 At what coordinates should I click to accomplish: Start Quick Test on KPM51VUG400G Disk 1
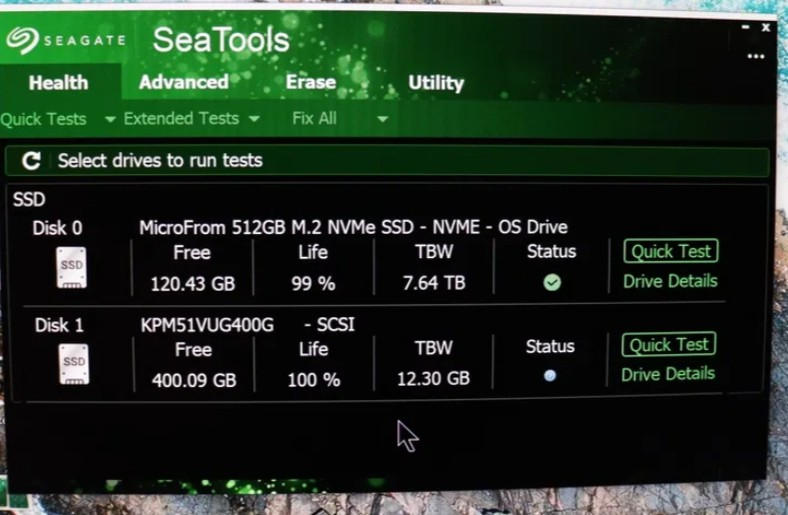669,345
